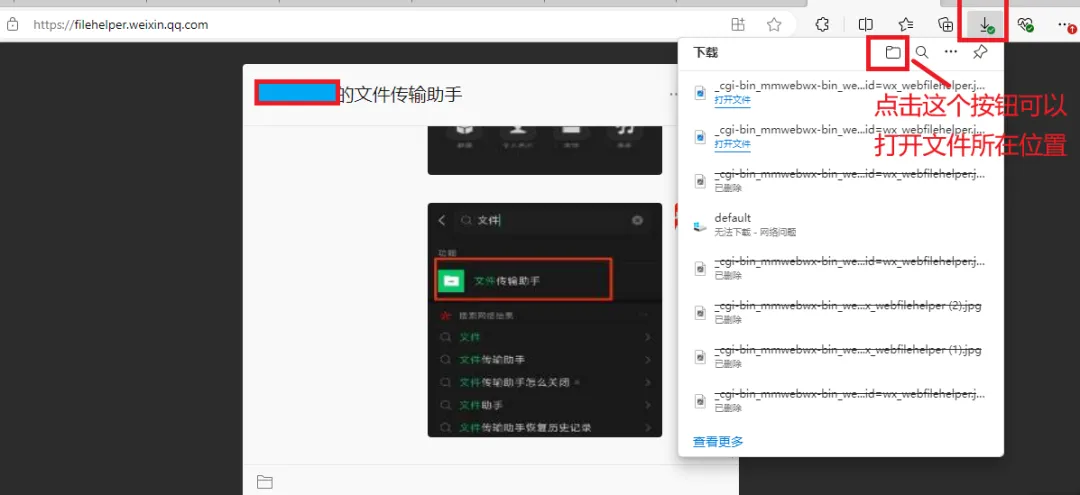
Task: Click file icon of webfilehelper (1).jpg
Action: tap(700, 357)
